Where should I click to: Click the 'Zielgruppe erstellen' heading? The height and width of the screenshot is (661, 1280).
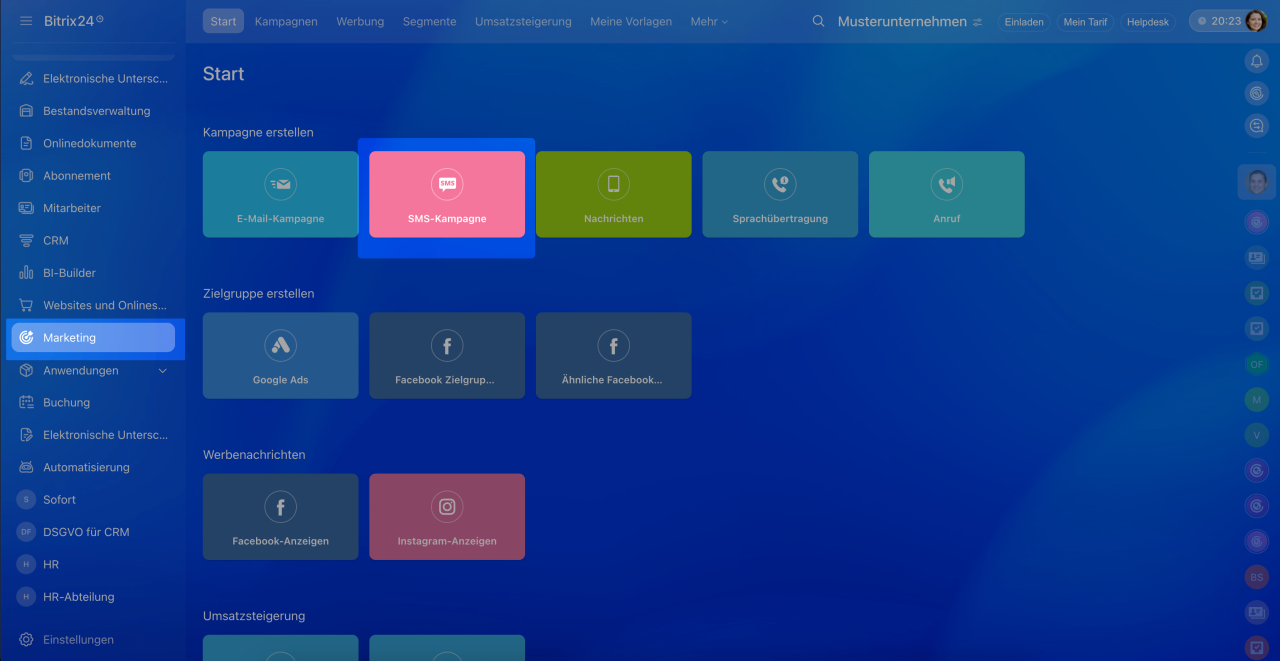[x=258, y=294]
